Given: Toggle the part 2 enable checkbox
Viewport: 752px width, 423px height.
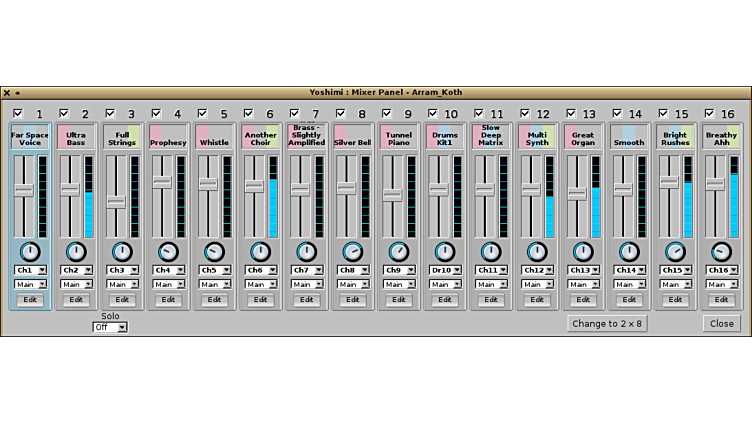Looking at the screenshot, I should (64, 113).
